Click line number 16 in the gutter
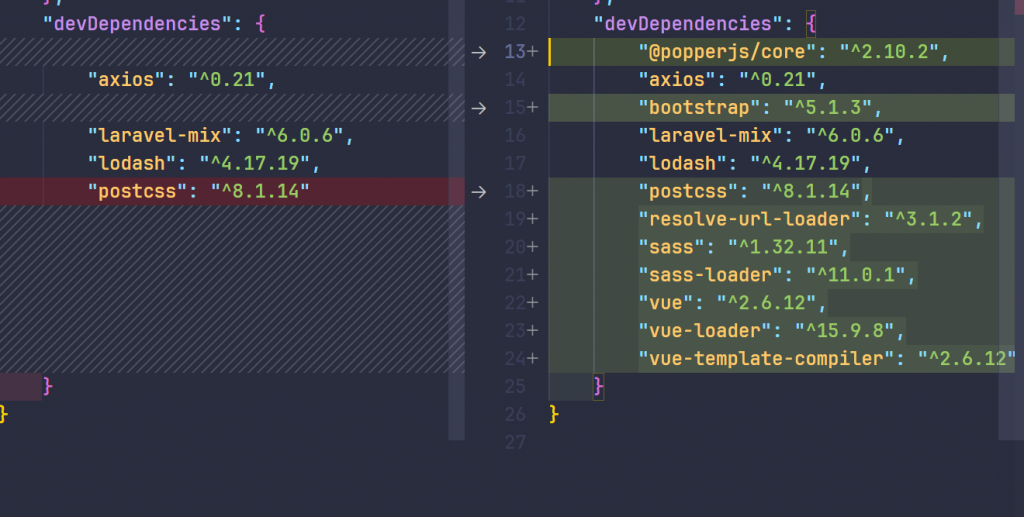1024x517 pixels. [515, 136]
